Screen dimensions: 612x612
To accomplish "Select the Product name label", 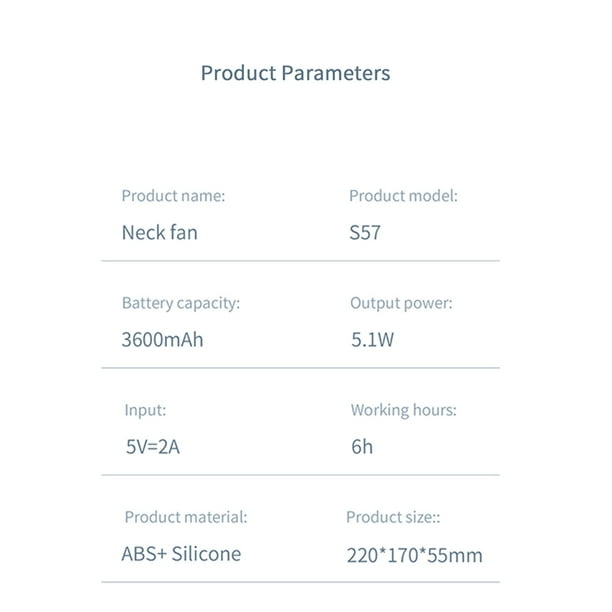I will tap(173, 196).
